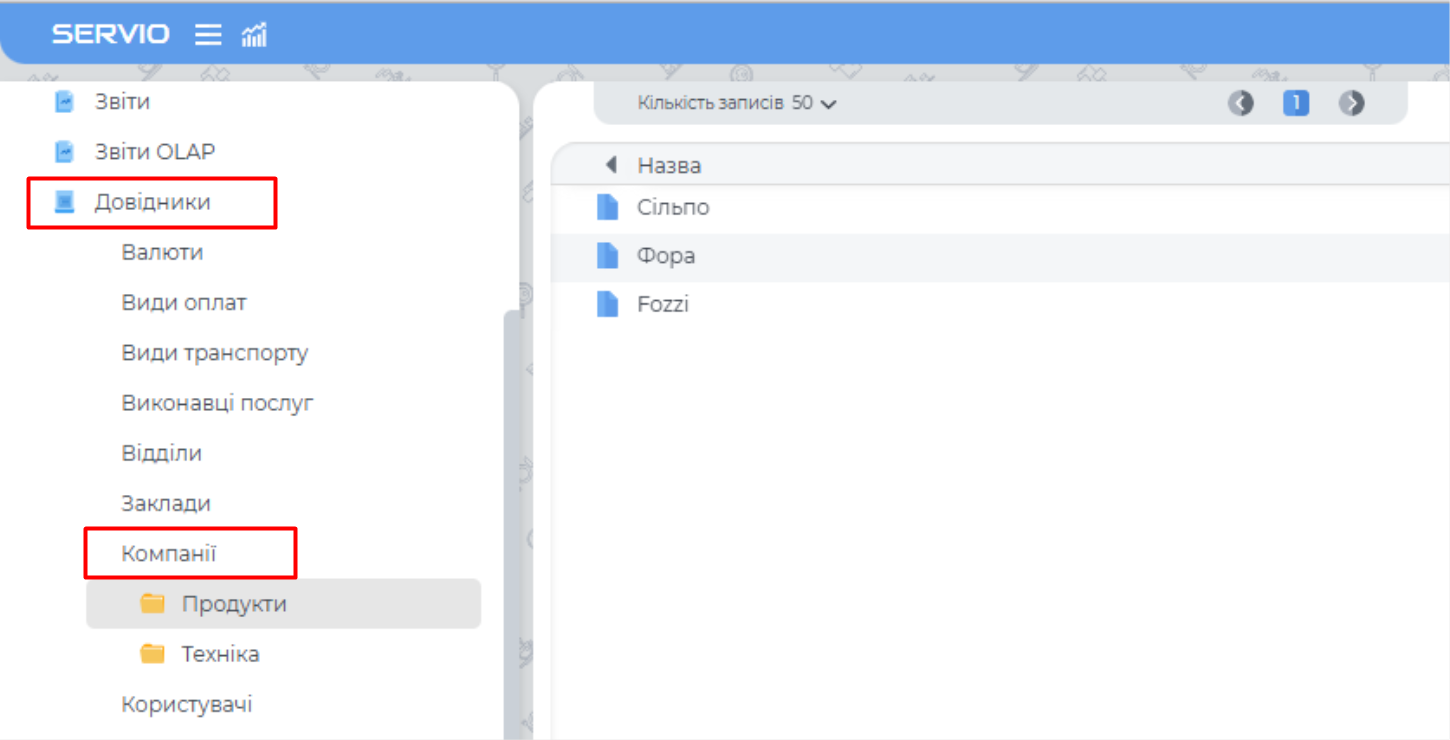The height and width of the screenshot is (740, 1450).
Task: Open Види оплат in the sidebar
Action: point(184,303)
